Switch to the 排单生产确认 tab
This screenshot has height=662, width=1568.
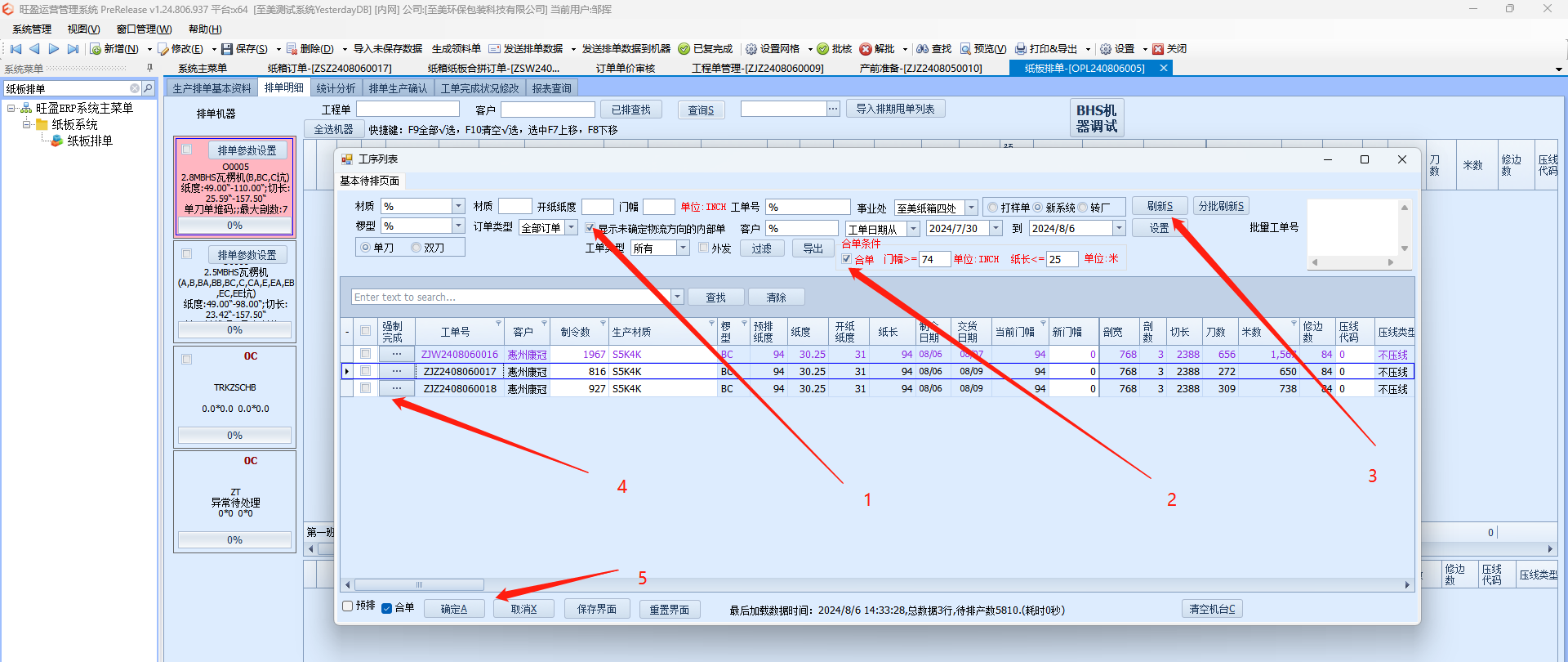click(398, 88)
